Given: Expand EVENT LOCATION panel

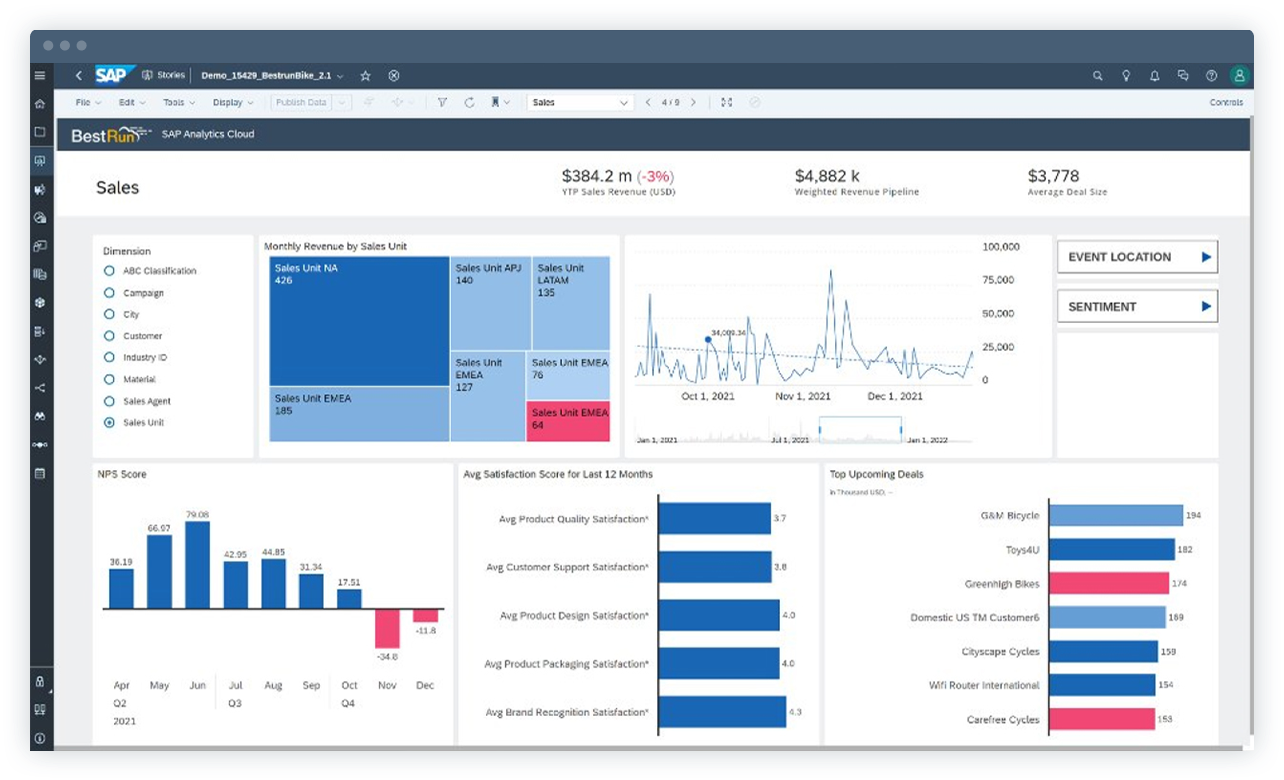Looking at the screenshot, I should pyautogui.click(x=1137, y=257).
